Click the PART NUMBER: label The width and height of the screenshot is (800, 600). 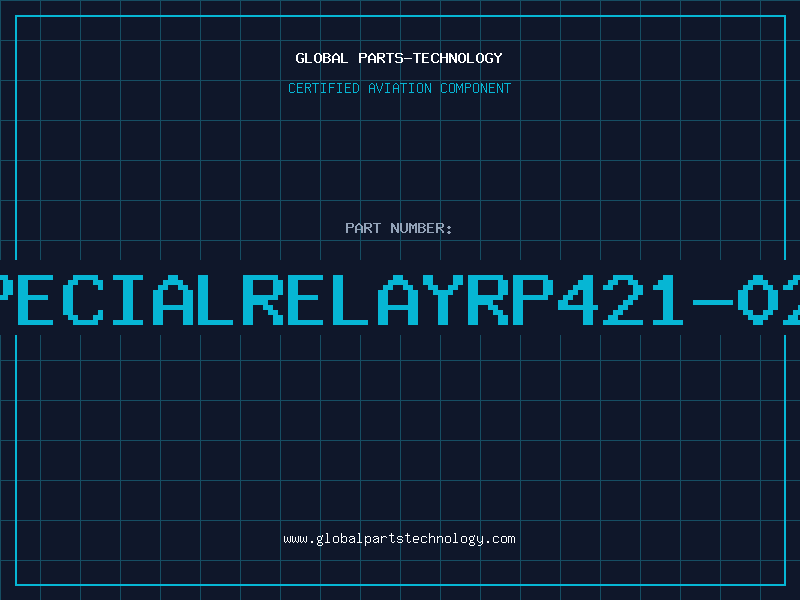click(399, 228)
